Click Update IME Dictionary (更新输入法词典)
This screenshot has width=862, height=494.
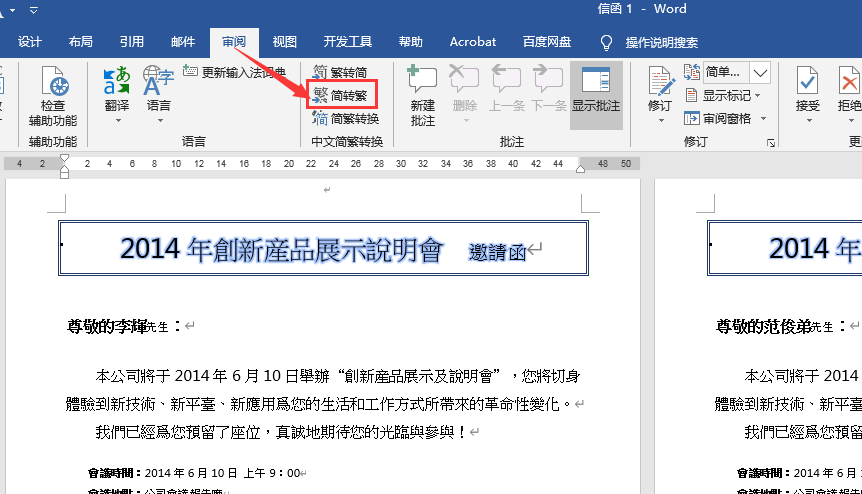tap(235, 72)
